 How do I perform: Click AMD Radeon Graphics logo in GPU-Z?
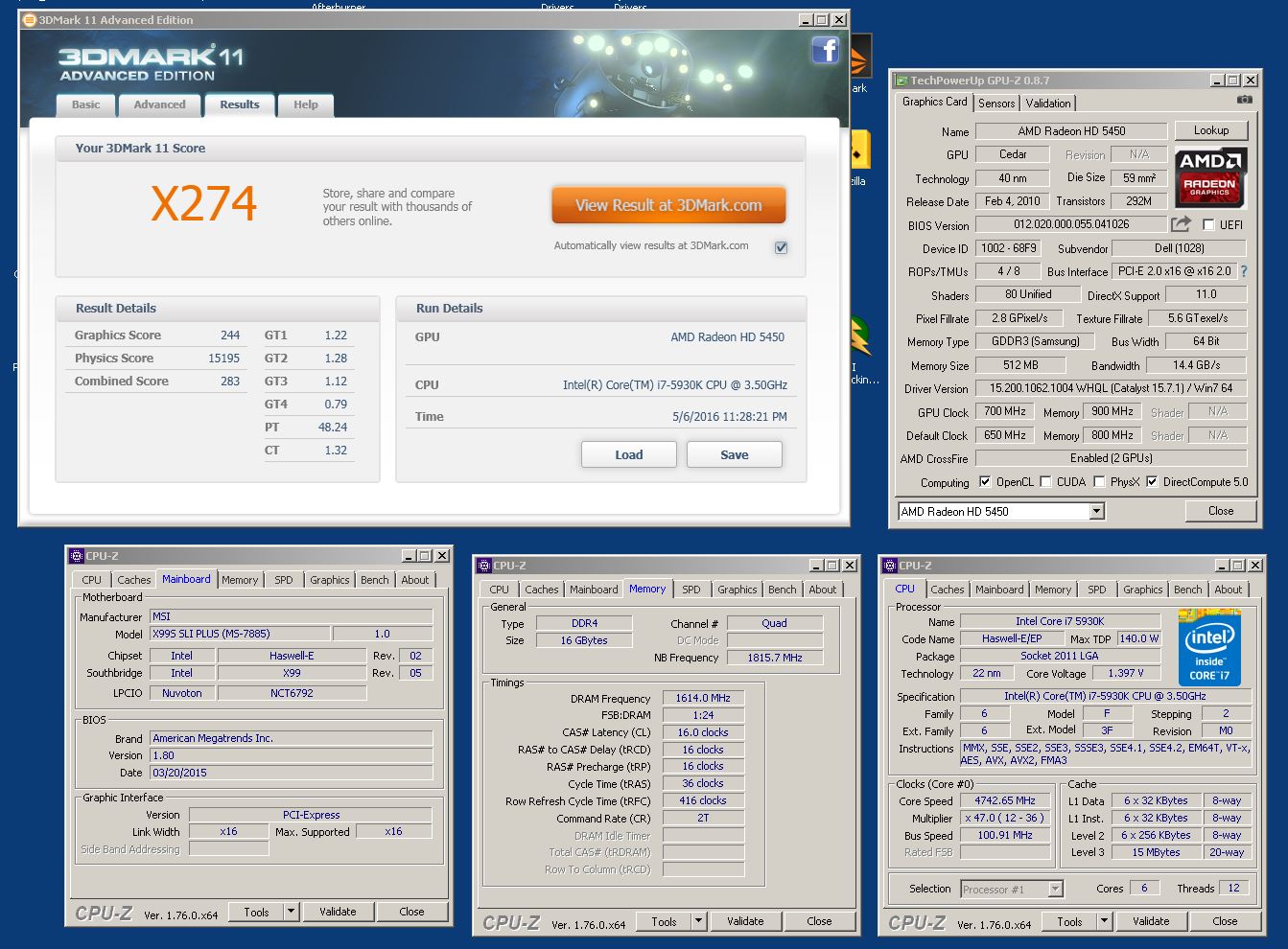tap(1210, 178)
